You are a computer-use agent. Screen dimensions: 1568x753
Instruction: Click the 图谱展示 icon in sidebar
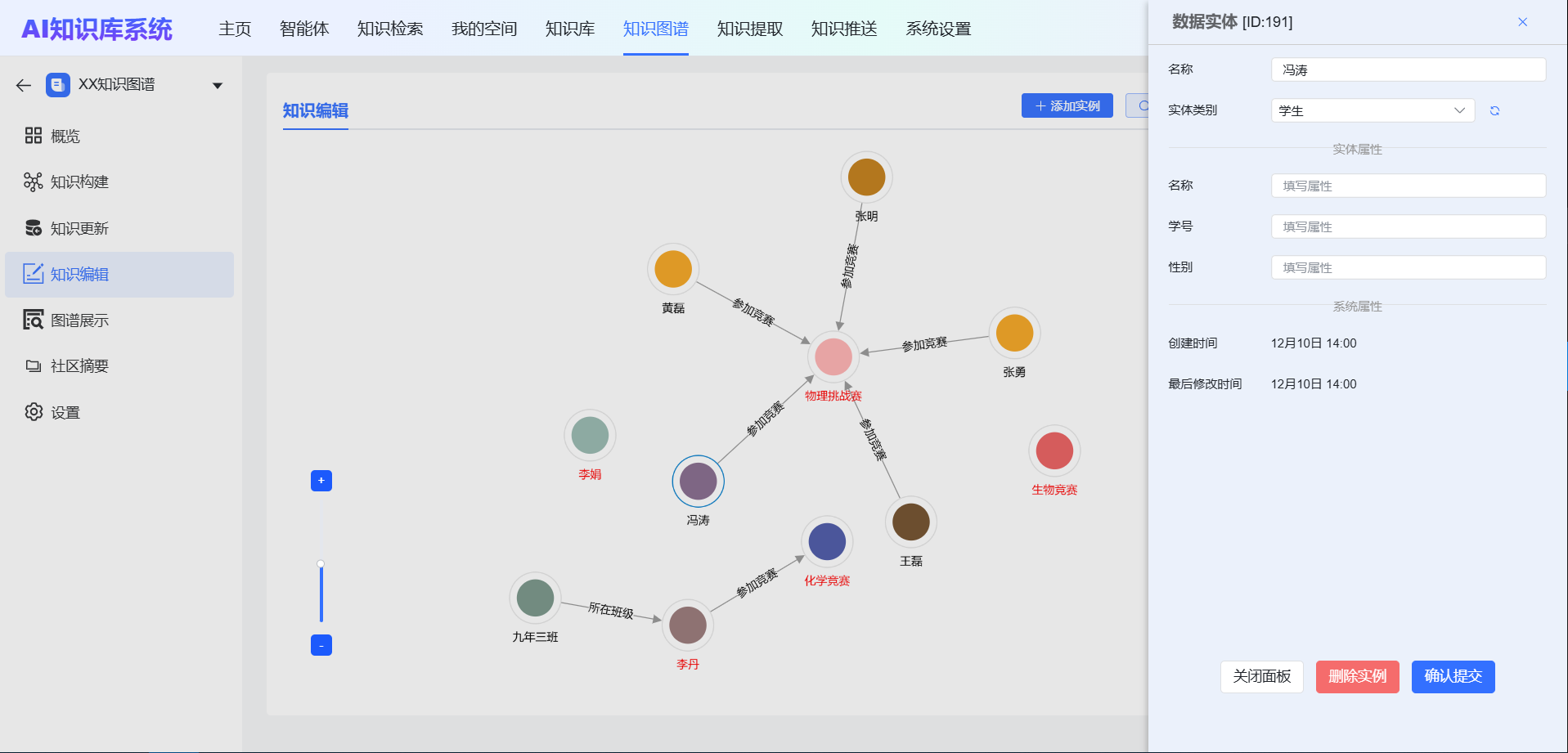point(34,320)
